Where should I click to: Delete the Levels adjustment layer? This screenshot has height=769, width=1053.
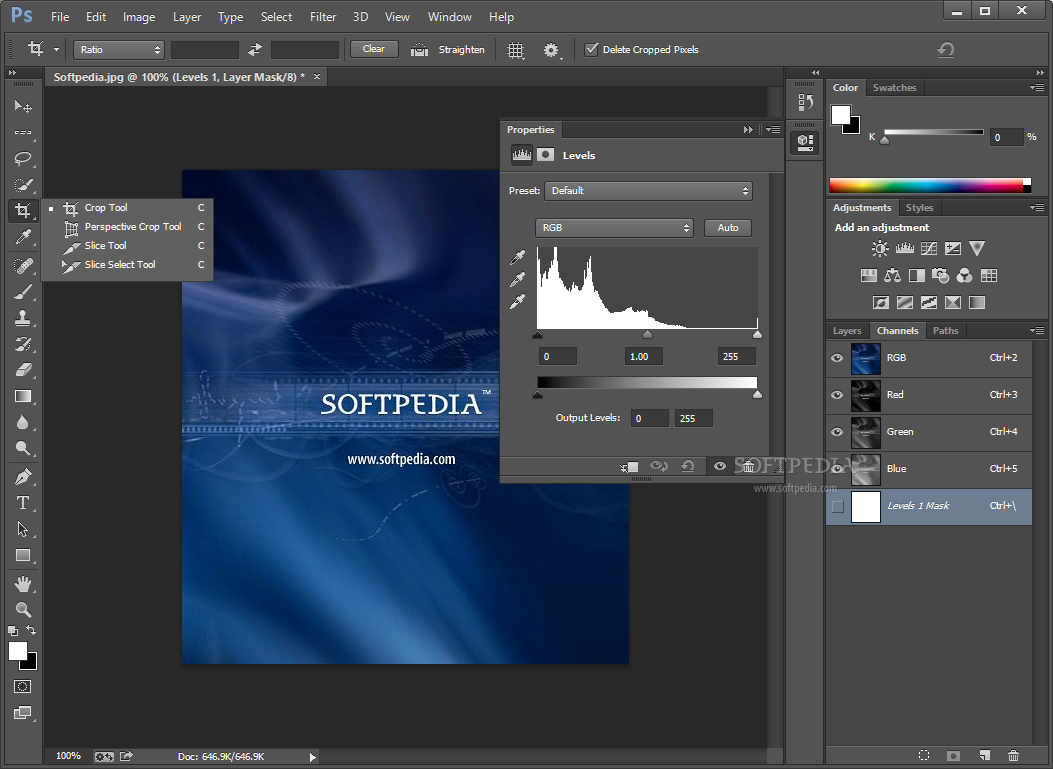tap(748, 466)
